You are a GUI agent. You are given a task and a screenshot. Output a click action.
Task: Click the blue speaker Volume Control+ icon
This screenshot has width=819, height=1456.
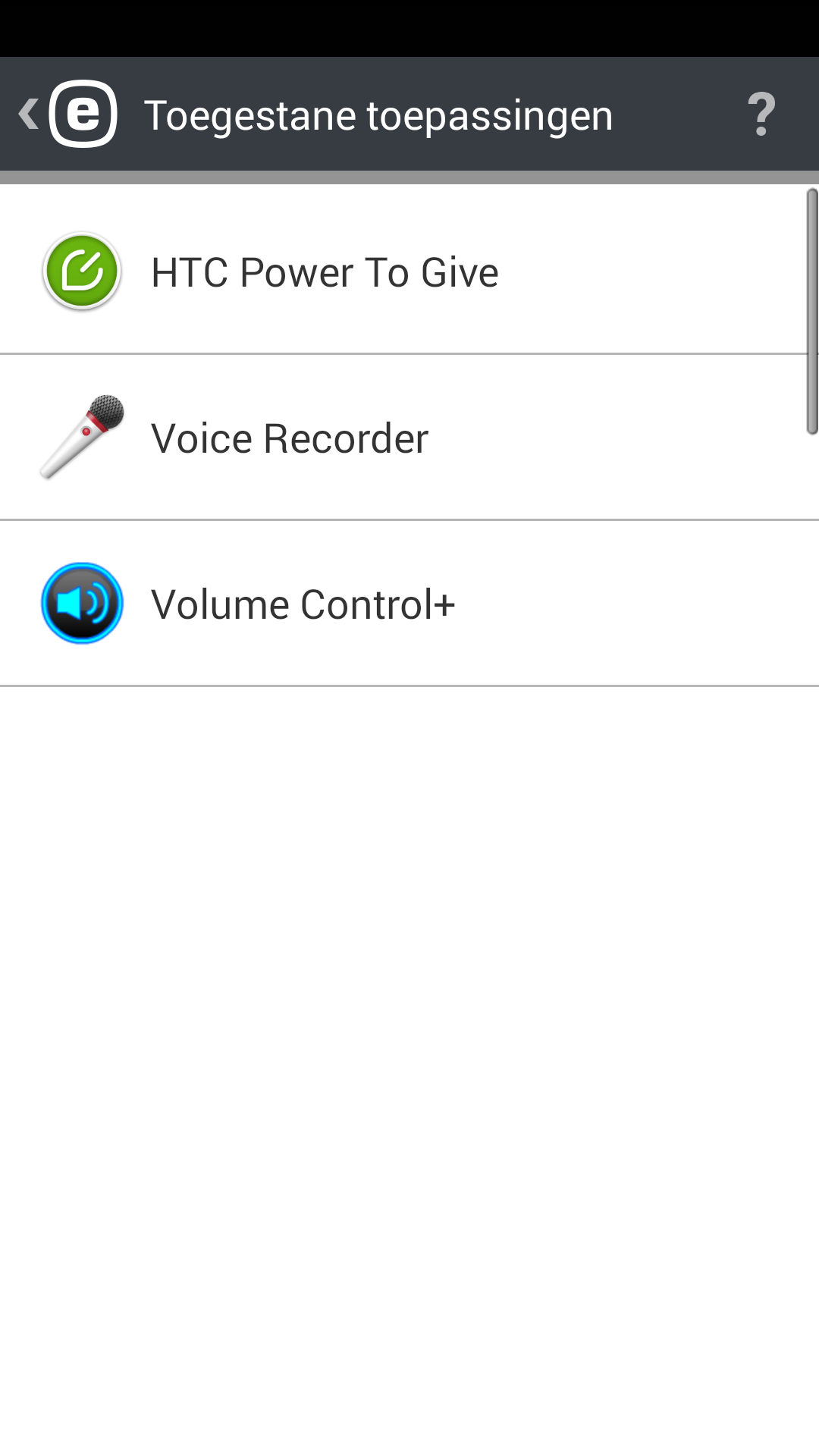pyautogui.click(x=82, y=604)
